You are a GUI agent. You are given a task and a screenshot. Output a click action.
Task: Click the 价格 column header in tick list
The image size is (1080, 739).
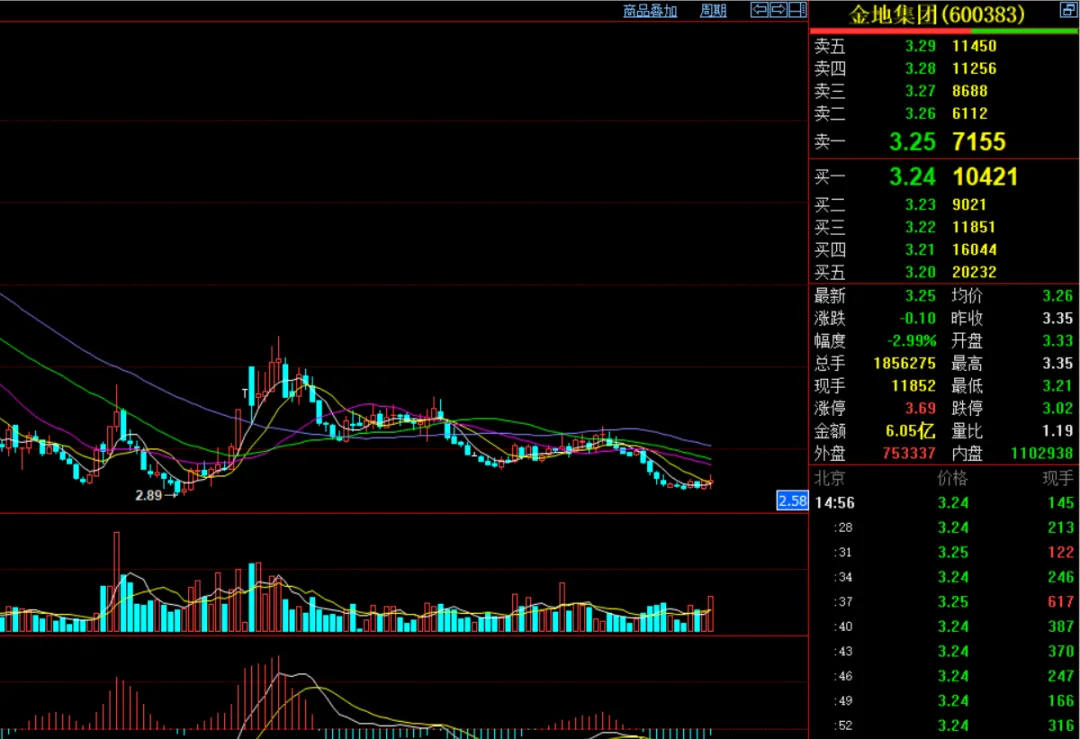952,478
